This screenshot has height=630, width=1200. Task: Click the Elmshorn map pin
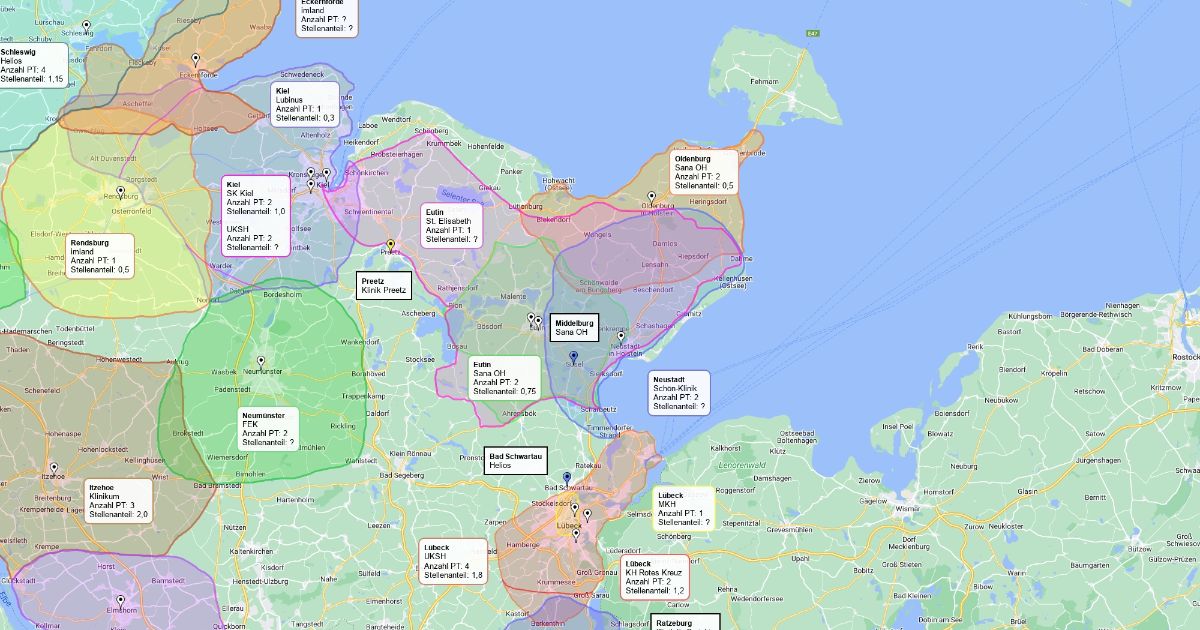point(120,601)
